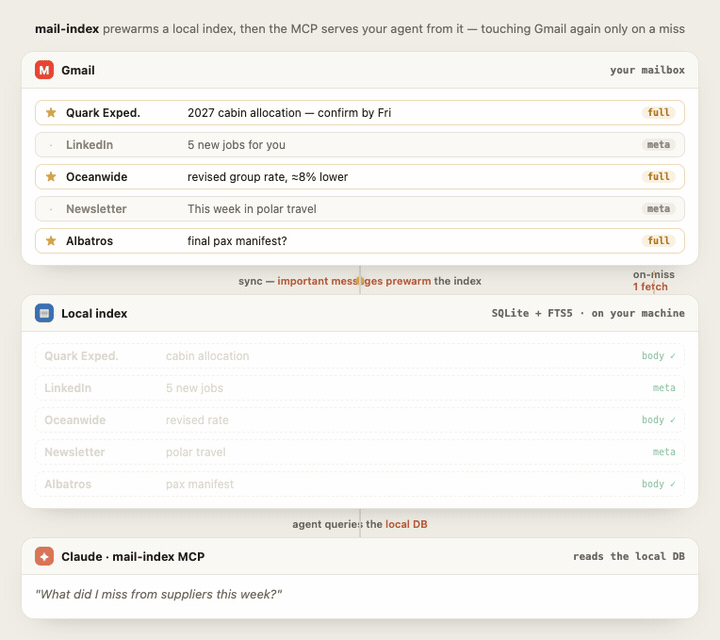Click the 'Albatros' sender name in Gmail

90,241
